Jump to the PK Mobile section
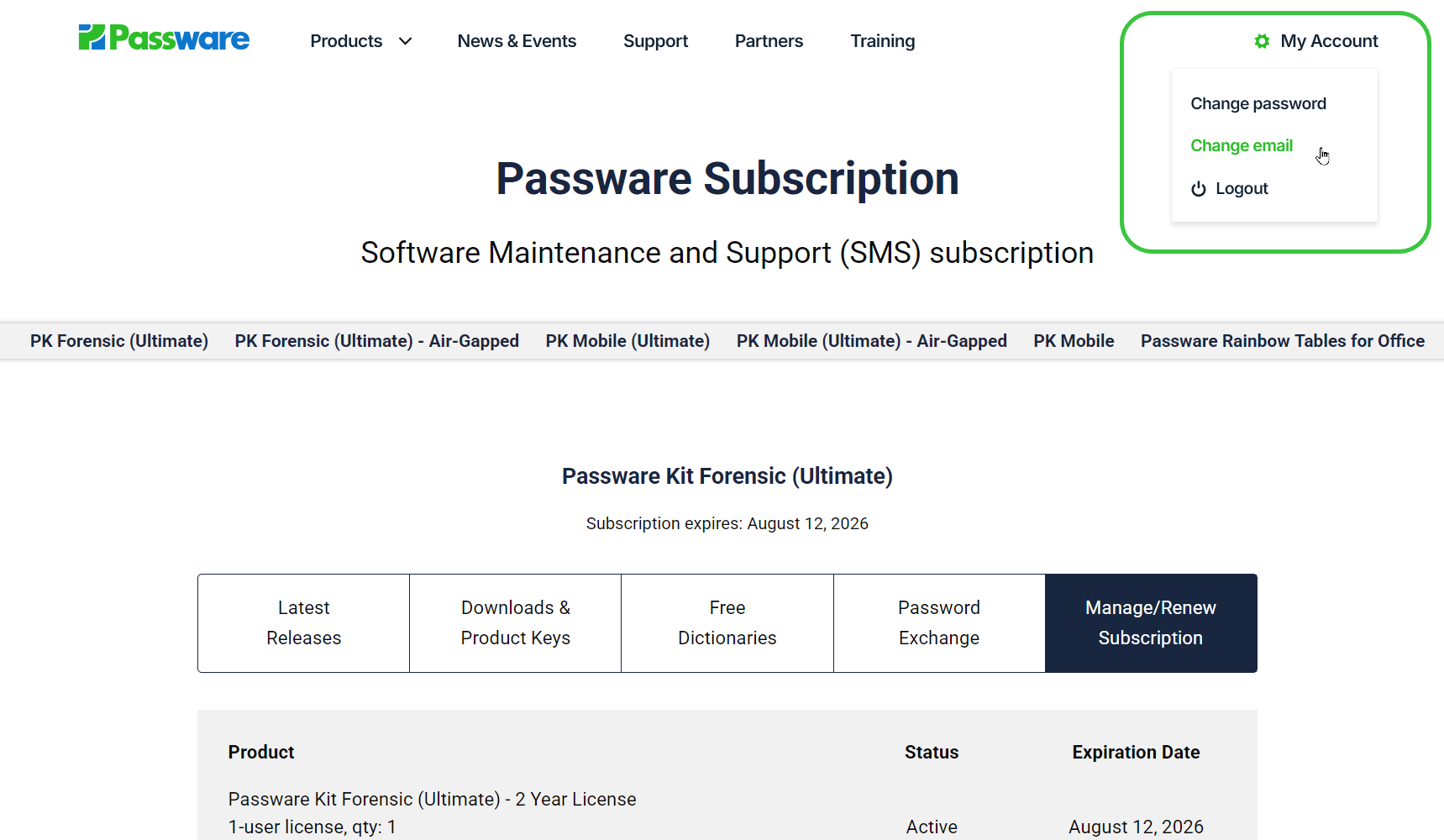The width and height of the screenshot is (1444, 840). click(1074, 341)
